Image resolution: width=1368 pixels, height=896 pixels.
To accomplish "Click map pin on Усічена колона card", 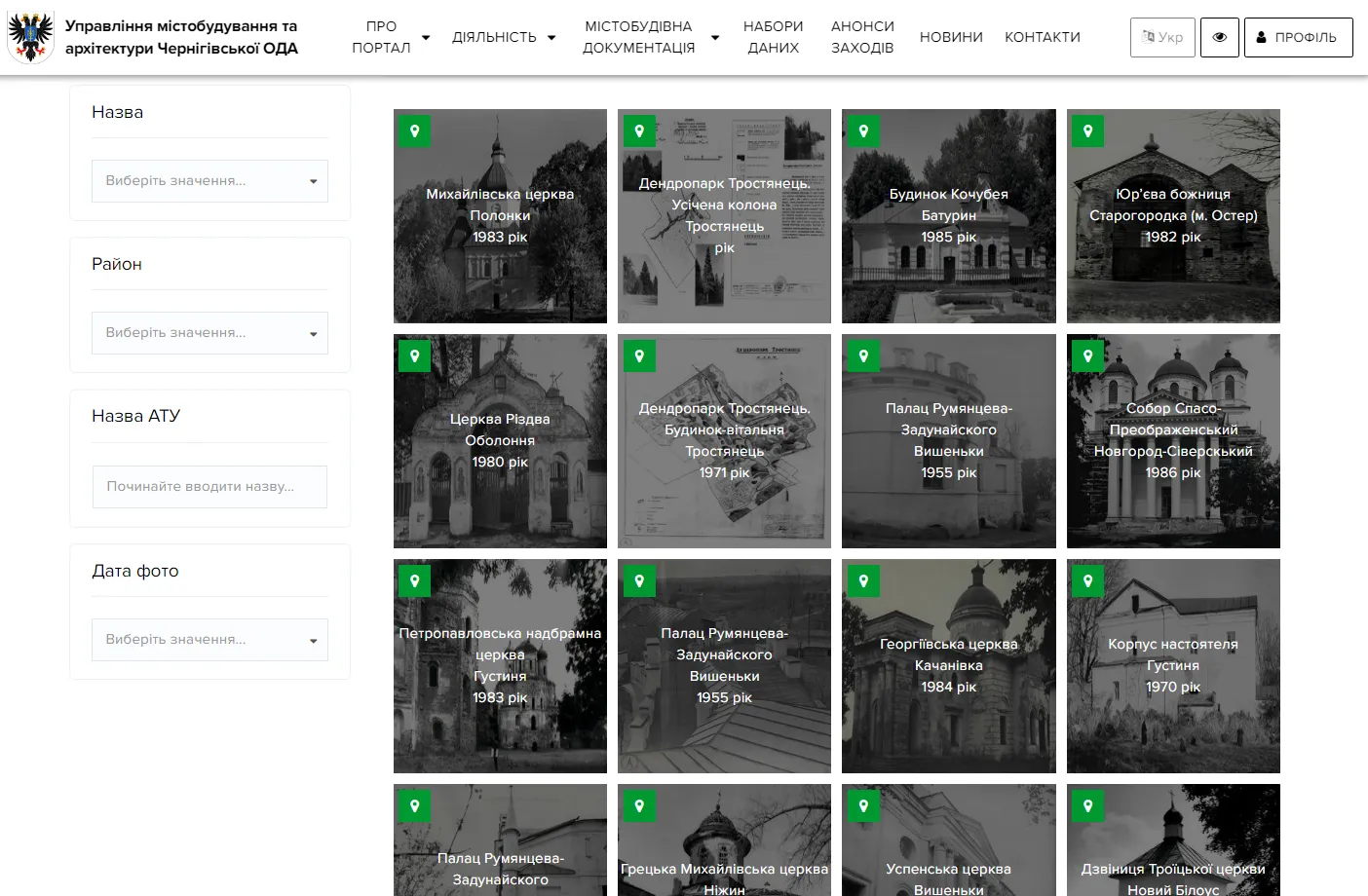I will (639, 131).
